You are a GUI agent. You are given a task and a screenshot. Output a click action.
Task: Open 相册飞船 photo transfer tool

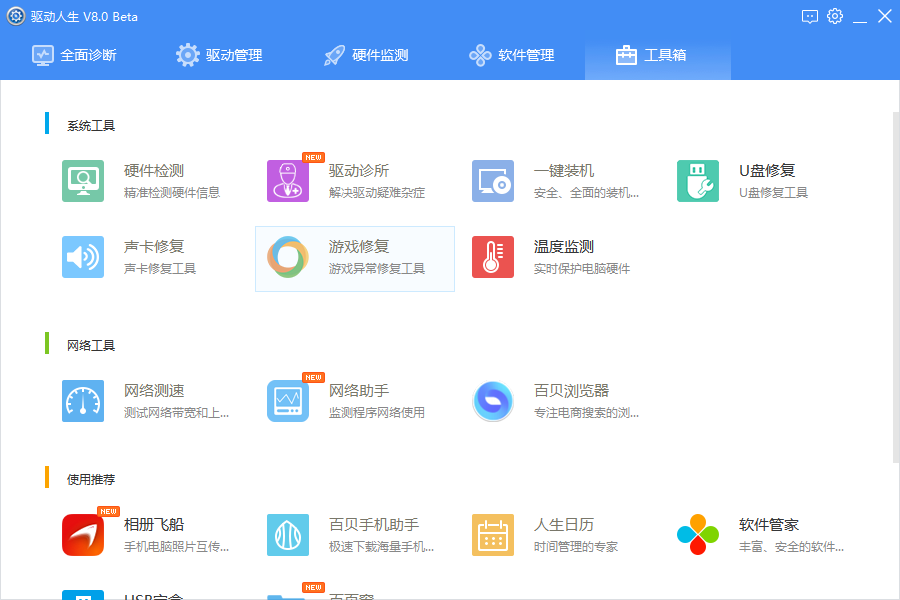(118, 533)
